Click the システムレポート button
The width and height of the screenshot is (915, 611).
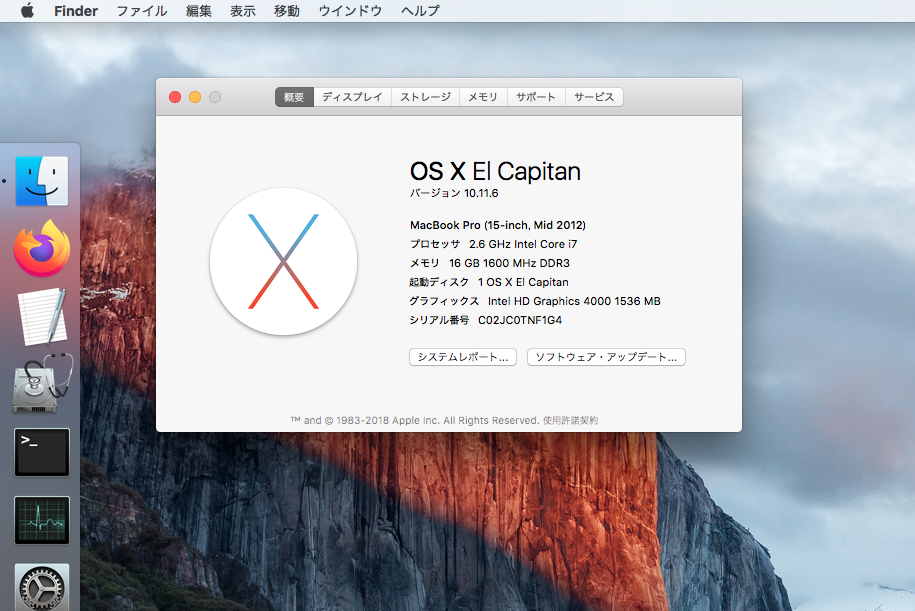click(463, 357)
